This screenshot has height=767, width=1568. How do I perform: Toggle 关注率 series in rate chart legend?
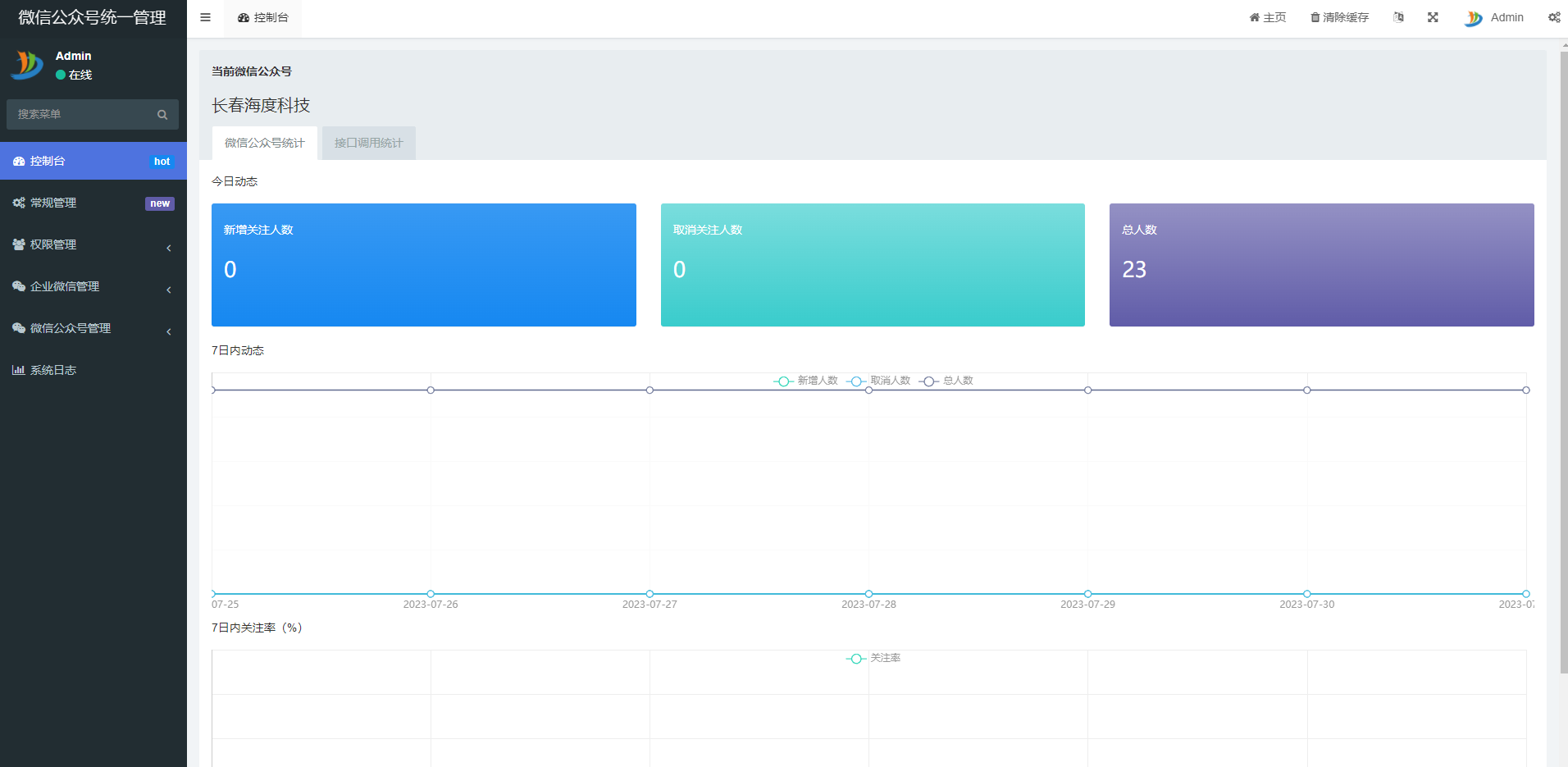pyautogui.click(x=874, y=658)
